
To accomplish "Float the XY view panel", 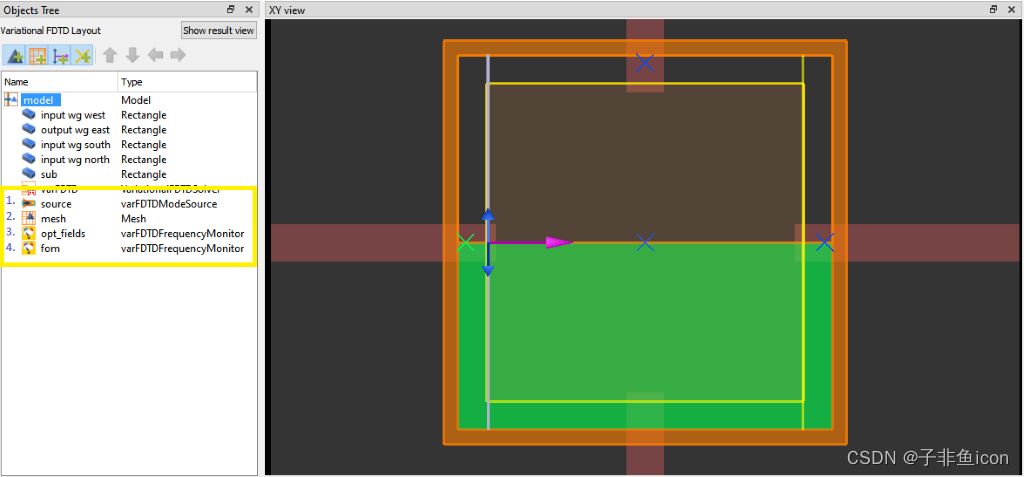I will click(993, 9).
